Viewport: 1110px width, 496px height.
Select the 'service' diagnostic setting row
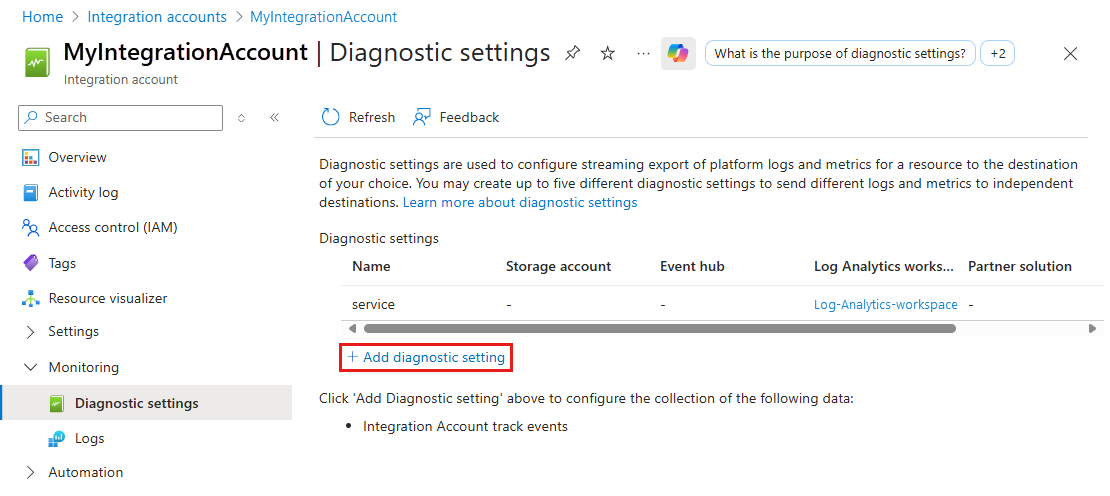[x=720, y=304]
